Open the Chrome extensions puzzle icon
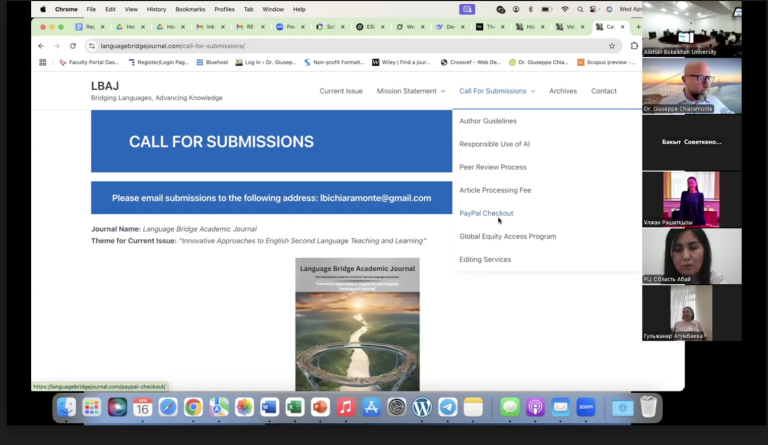The image size is (768, 445). pos(634,46)
